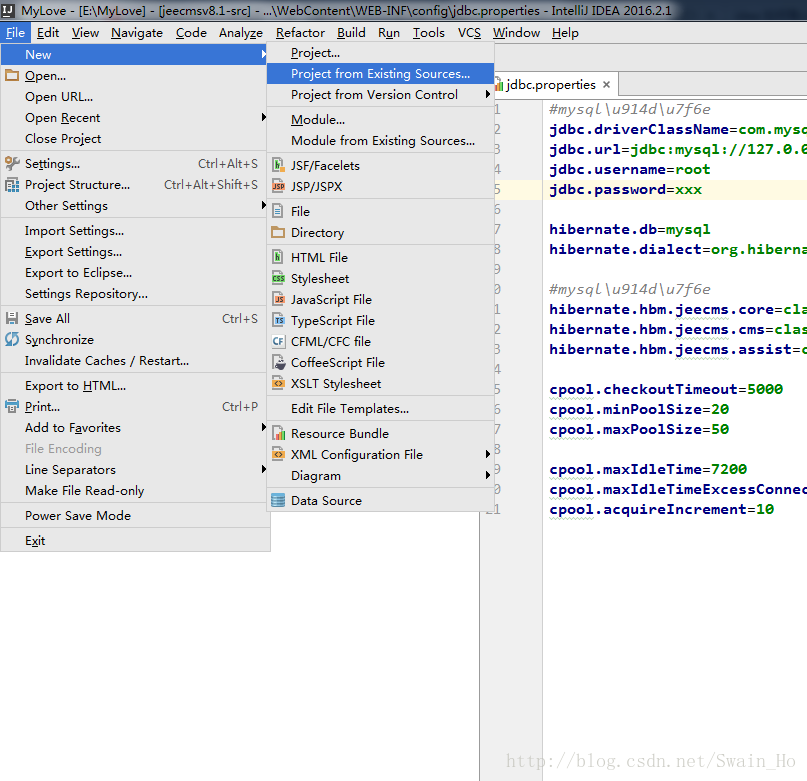Expand Project from Version Control submenu arrow
807x781 pixels.
pyautogui.click(x=487, y=94)
